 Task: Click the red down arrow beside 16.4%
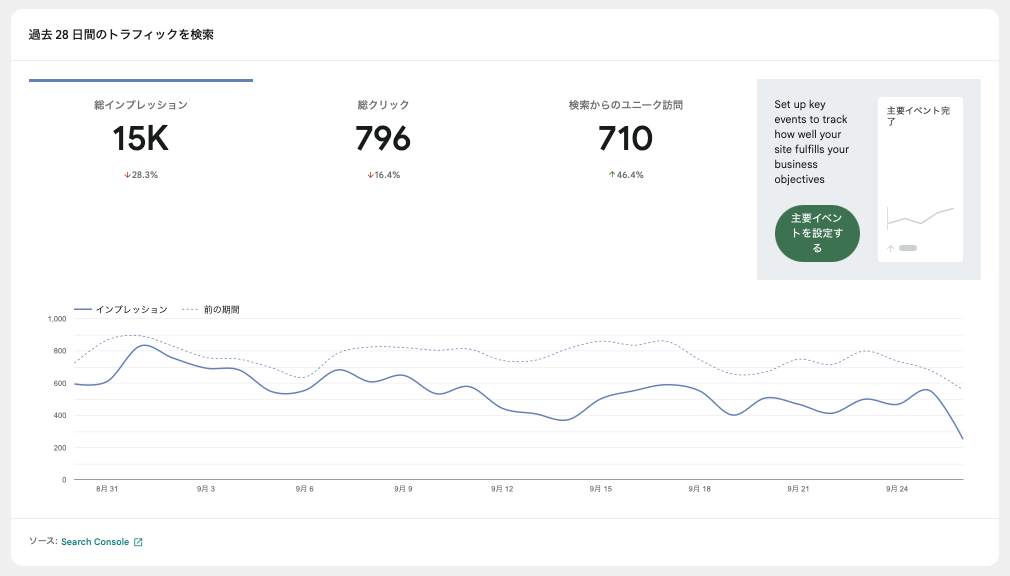pyautogui.click(x=369, y=175)
